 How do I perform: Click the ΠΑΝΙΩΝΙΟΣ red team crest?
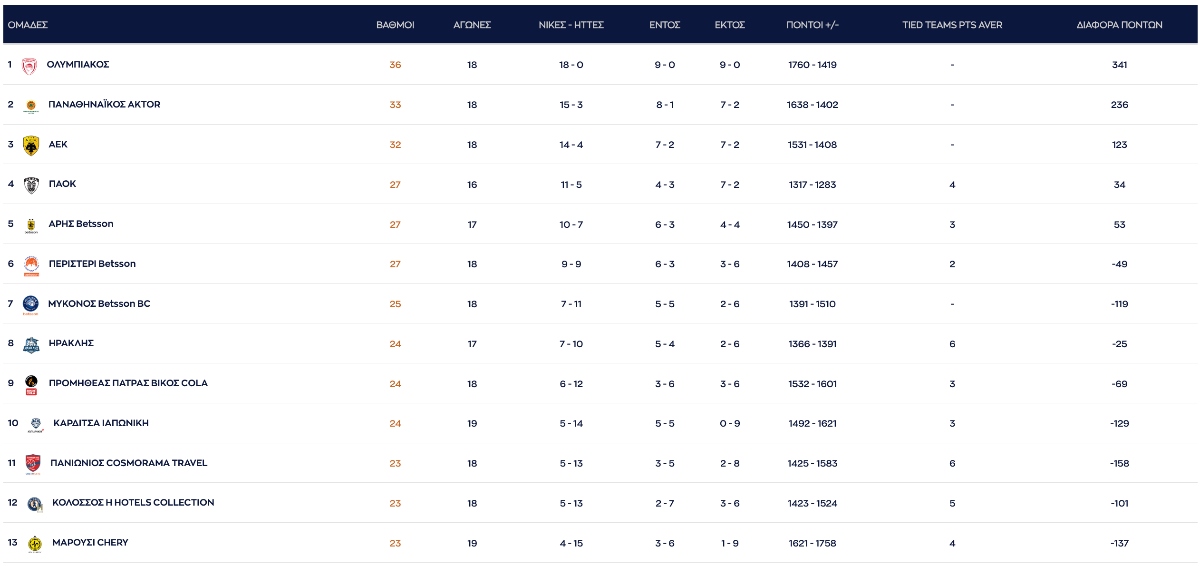[x=32, y=463]
